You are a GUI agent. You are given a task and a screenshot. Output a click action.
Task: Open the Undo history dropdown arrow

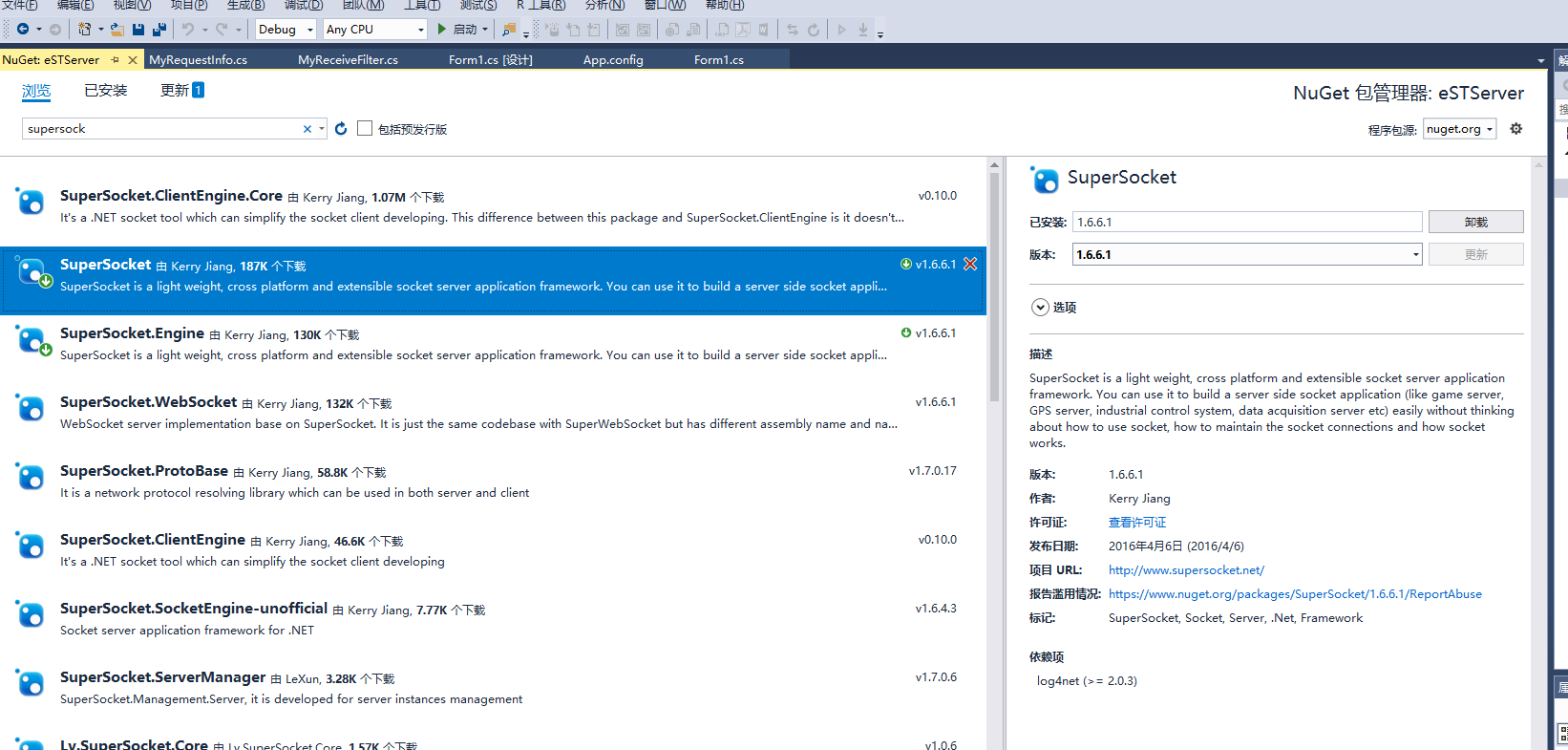pyautogui.click(x=204, y=30)
